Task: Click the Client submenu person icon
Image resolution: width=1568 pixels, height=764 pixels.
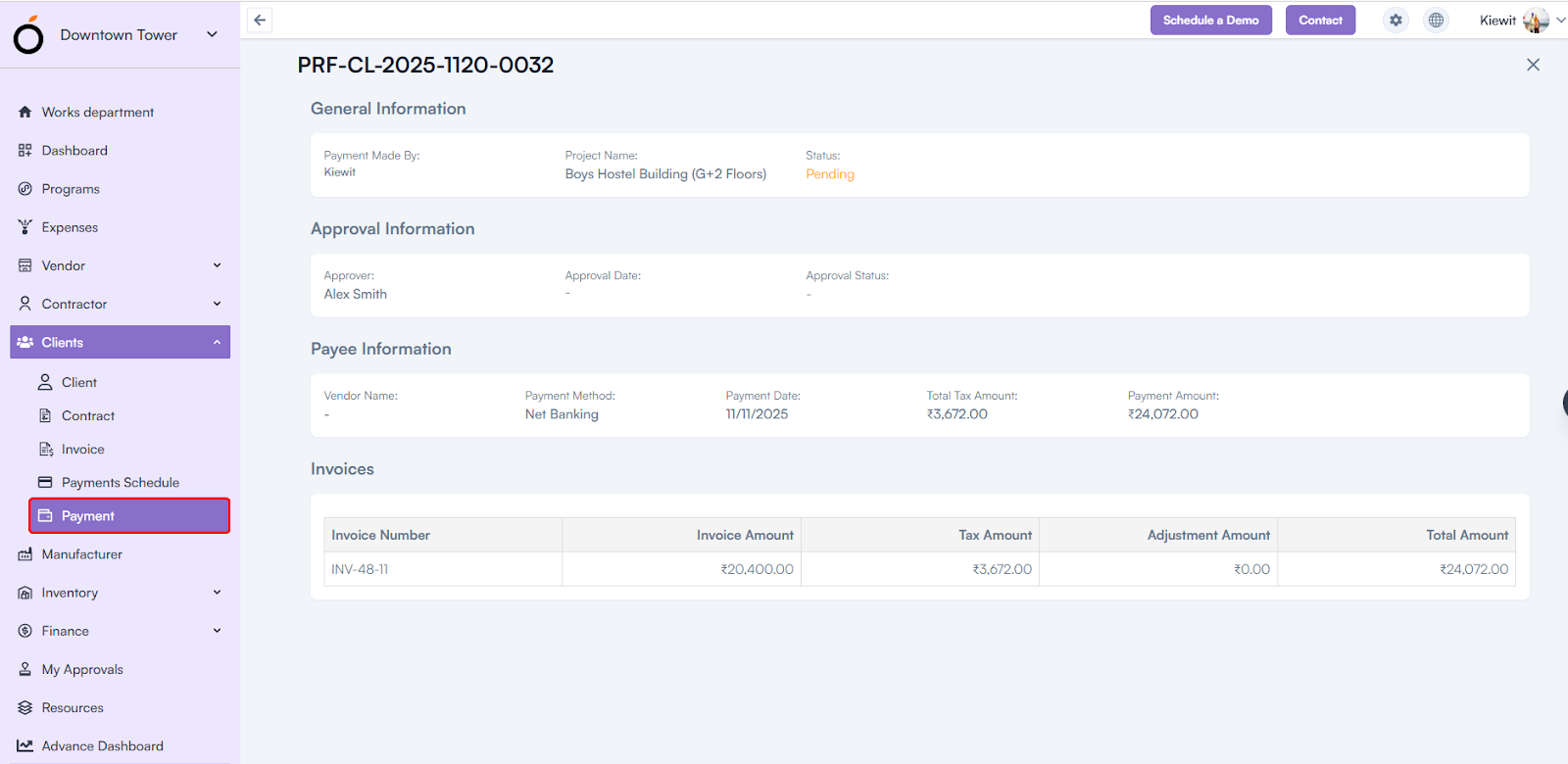Action: click(x=45, y=382)
